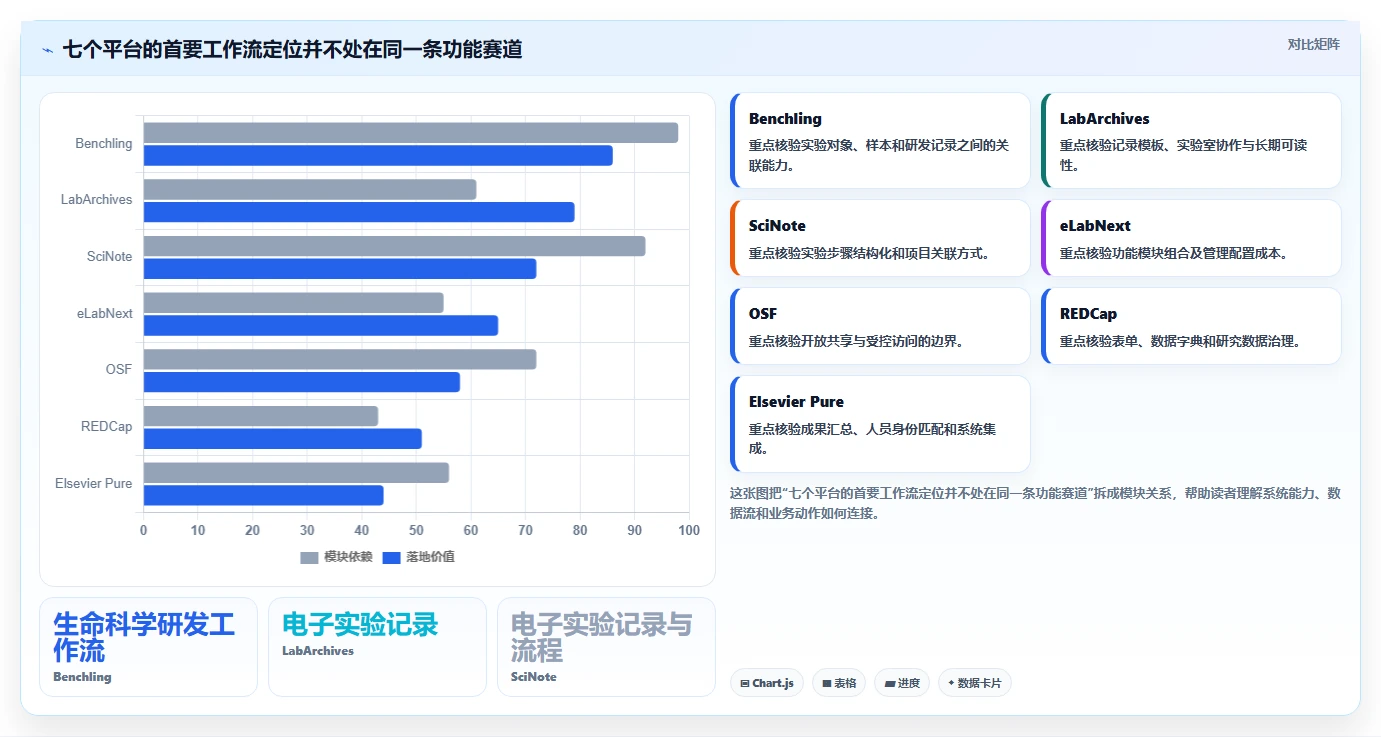The height and width of the screenshot is (737, 1381).
Task: Click the SciNote y-axis label
Action: (109, 257)
